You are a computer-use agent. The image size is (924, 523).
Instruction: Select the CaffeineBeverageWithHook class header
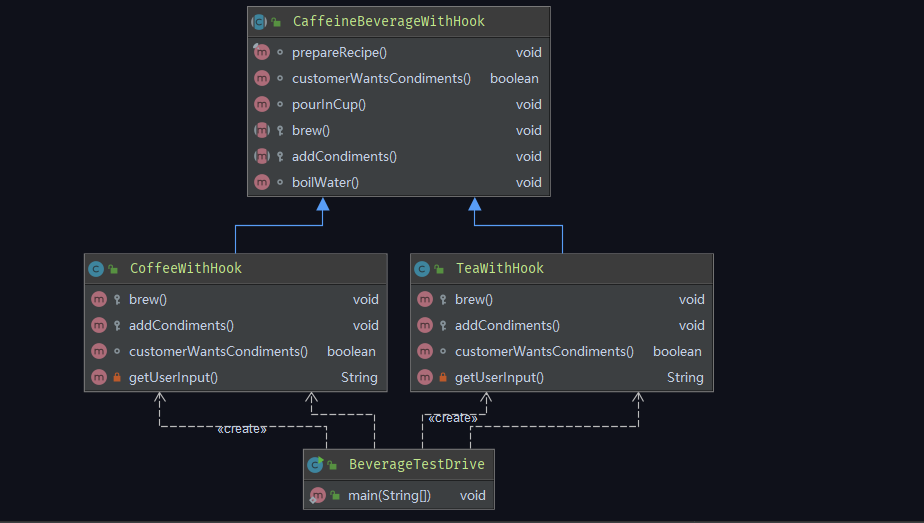[399, 22]
